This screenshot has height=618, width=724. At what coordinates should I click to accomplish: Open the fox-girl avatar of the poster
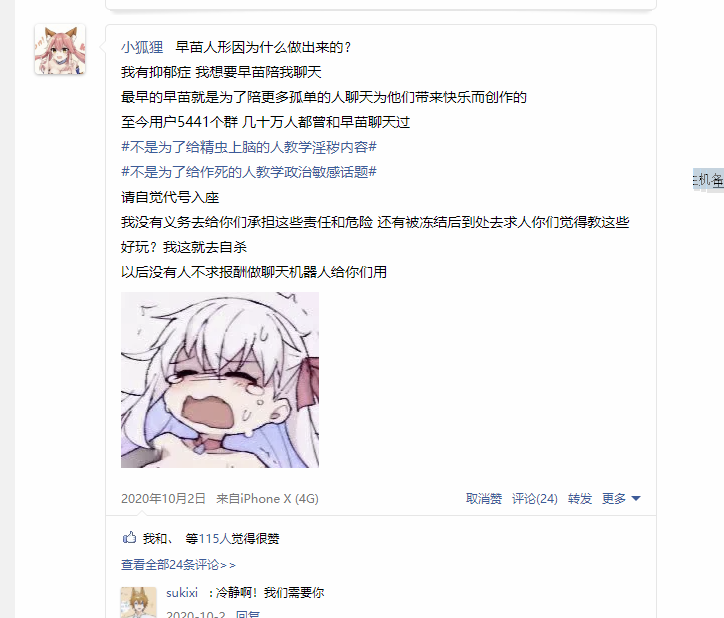point(60,49)
